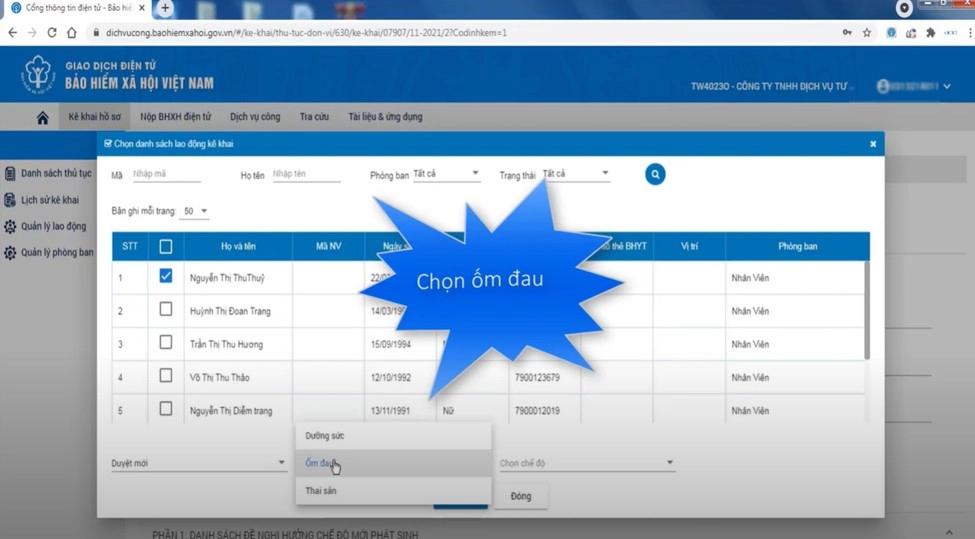This screenshot has width=975, height=539.
Task: Click the home icon in navigation bar
Action: [42, 117]
